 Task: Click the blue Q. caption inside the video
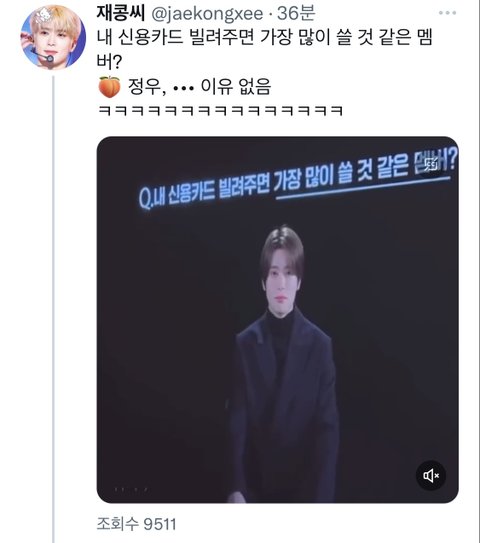[x=298, y=178]
